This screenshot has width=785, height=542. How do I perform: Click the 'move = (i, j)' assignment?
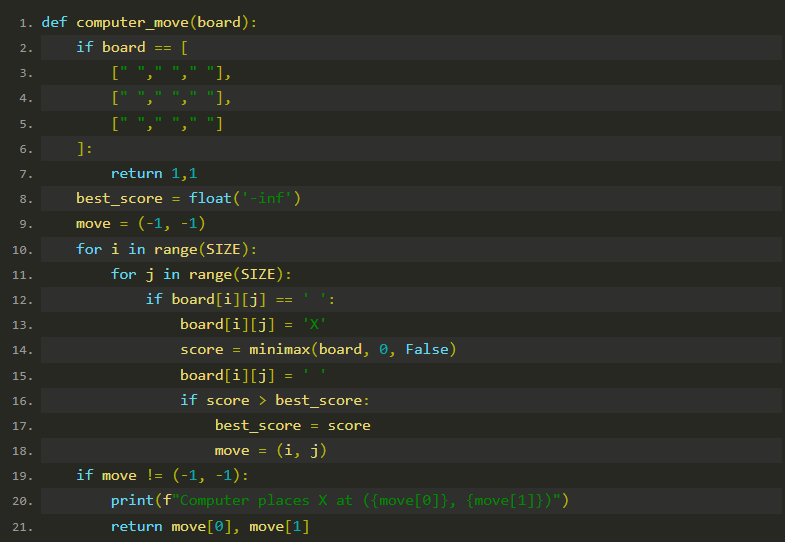coord(270,450)
